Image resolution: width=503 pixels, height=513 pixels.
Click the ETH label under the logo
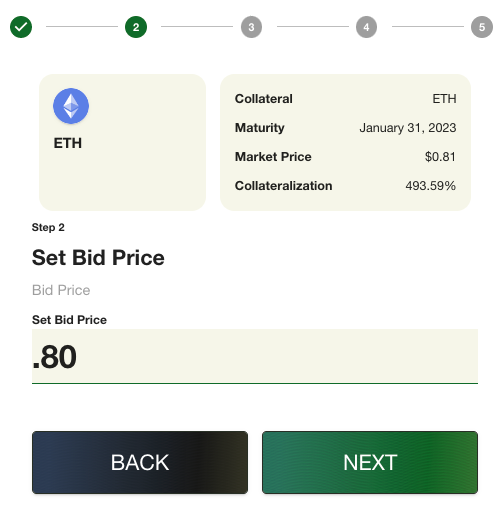click(68, 143)
